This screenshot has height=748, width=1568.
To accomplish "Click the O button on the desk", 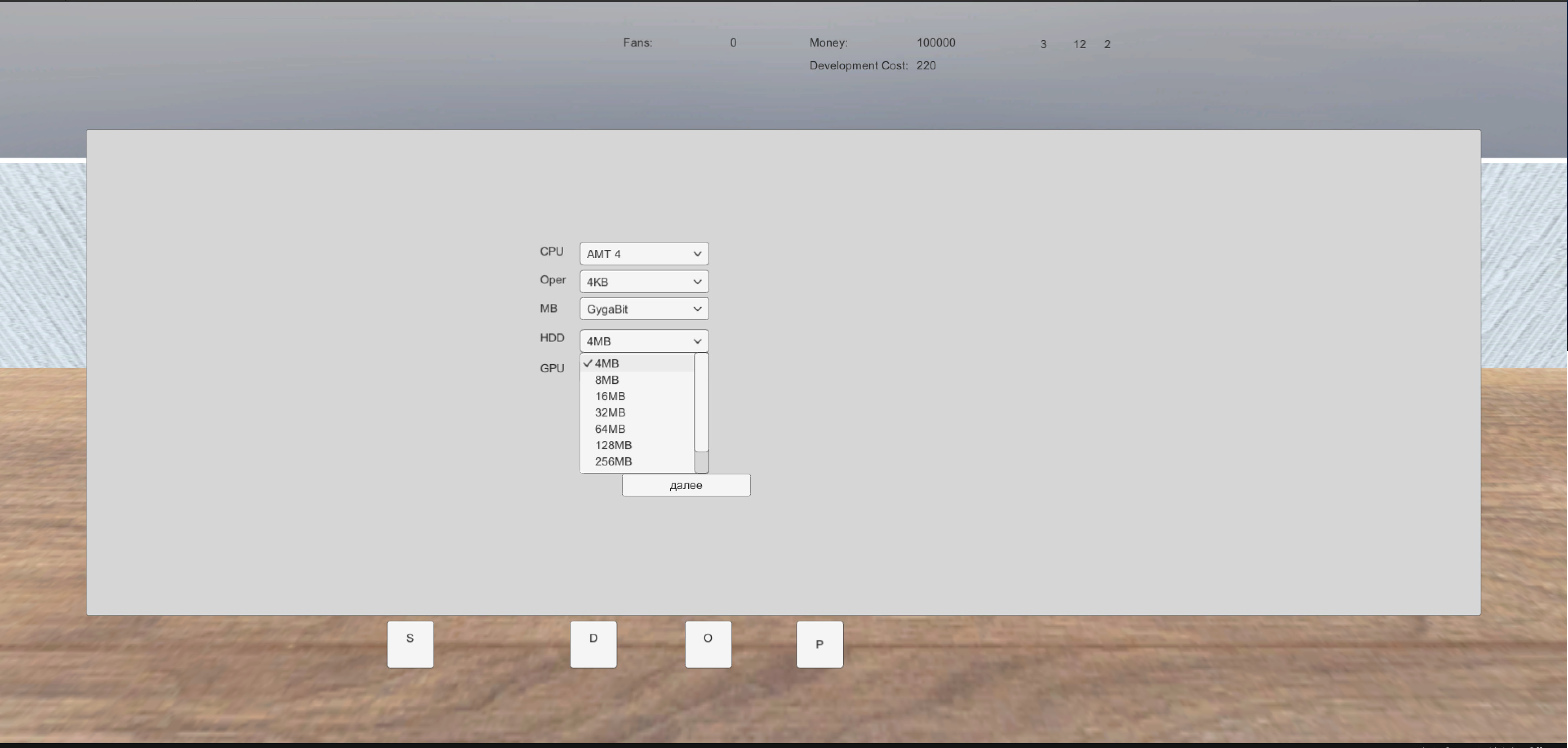I will [707, 644].
